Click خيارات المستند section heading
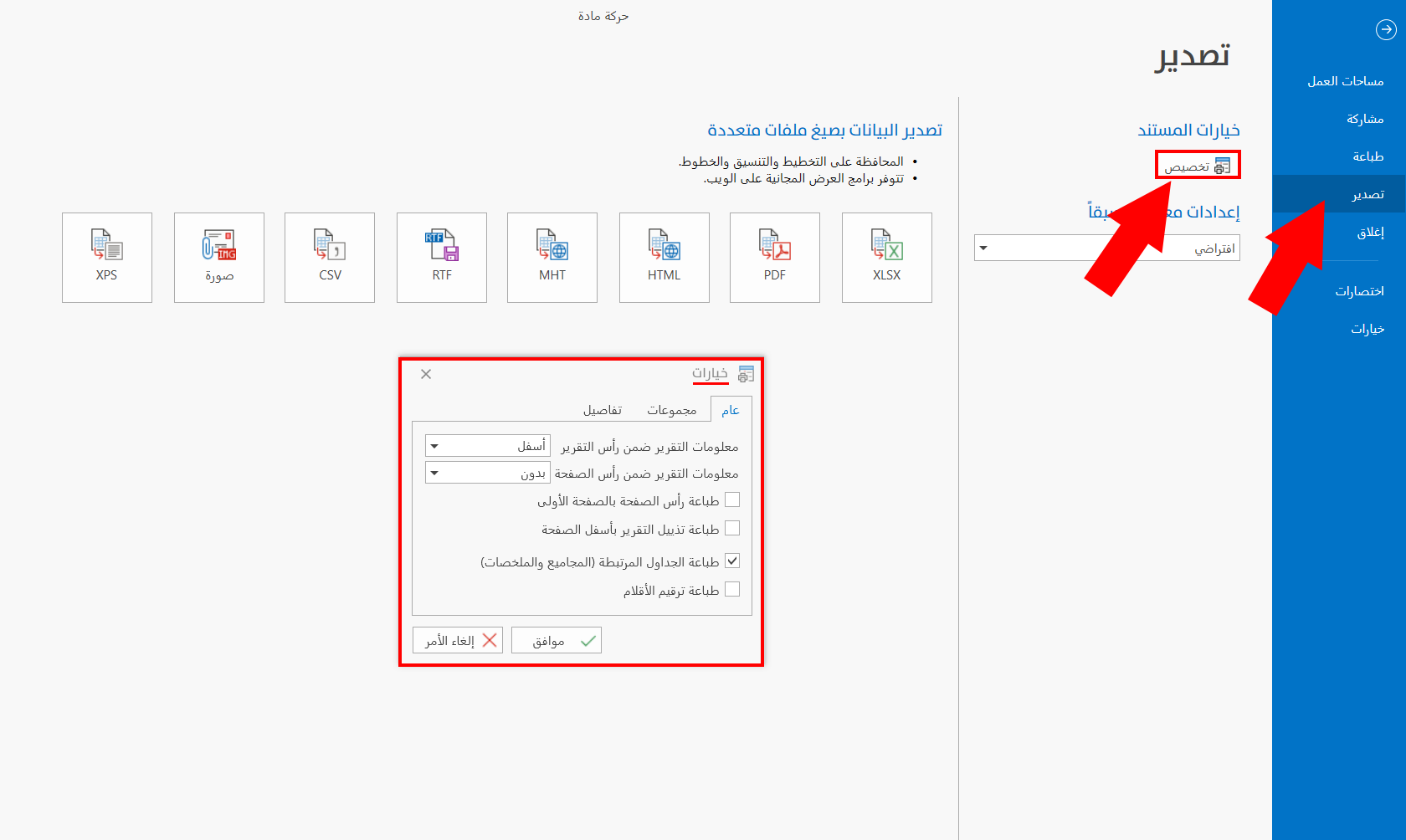The image size is (1406, 840). (1188, 130)
